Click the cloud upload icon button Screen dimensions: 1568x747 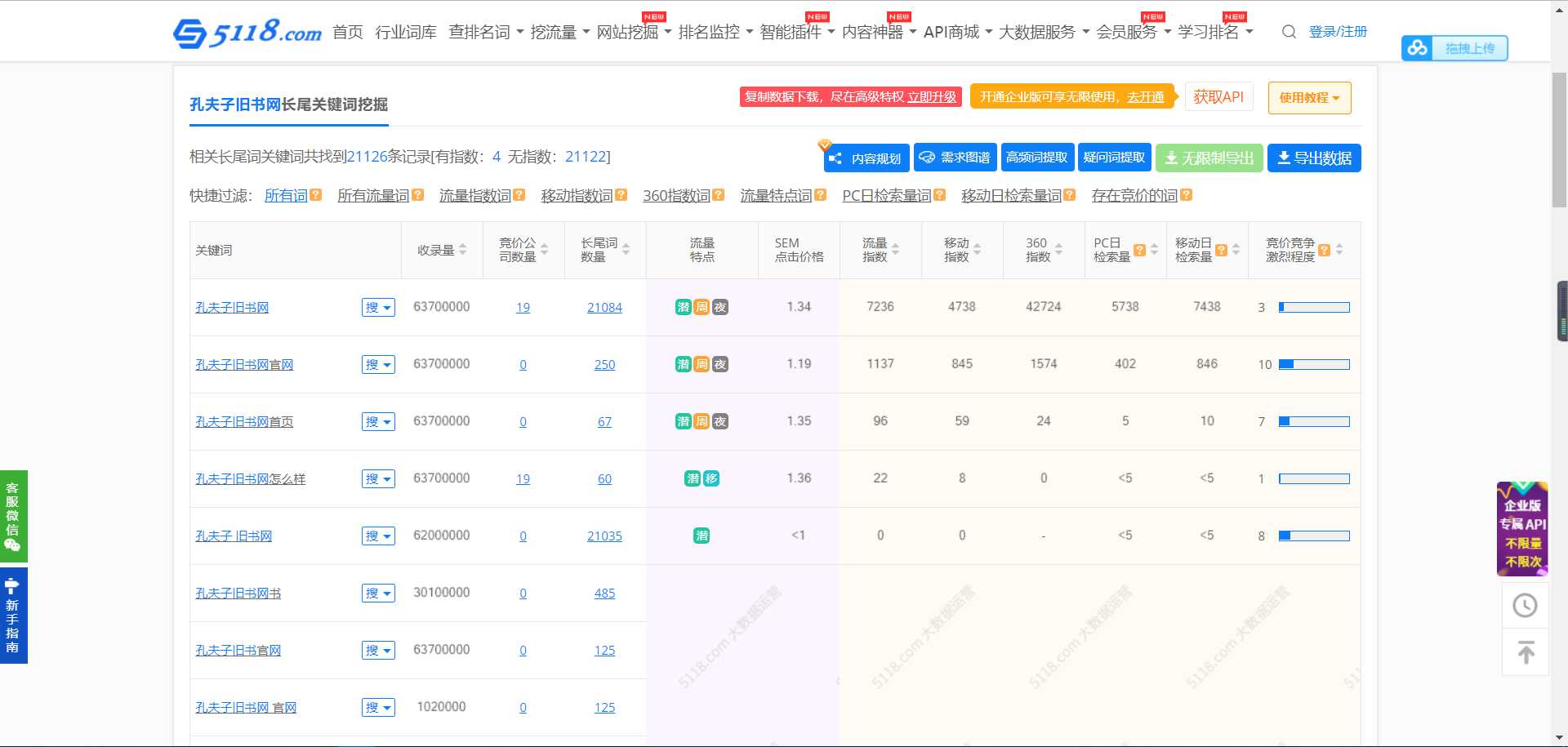click(1417, 48)
